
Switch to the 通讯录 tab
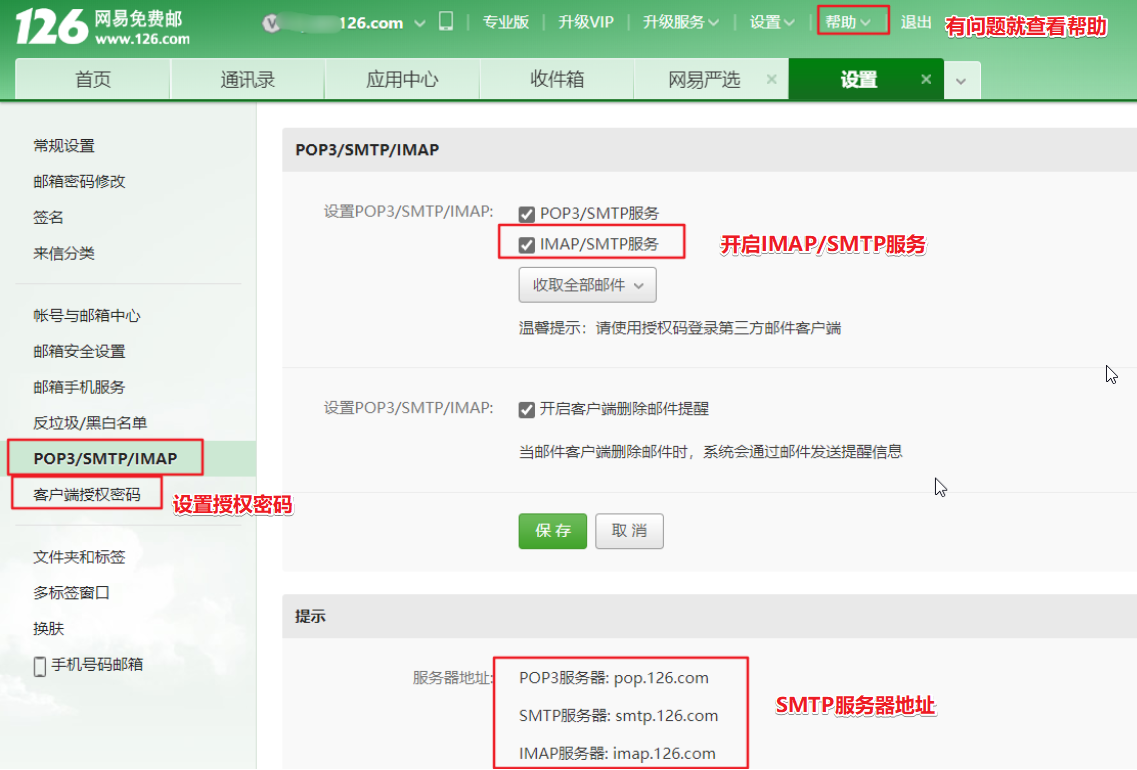247,79
